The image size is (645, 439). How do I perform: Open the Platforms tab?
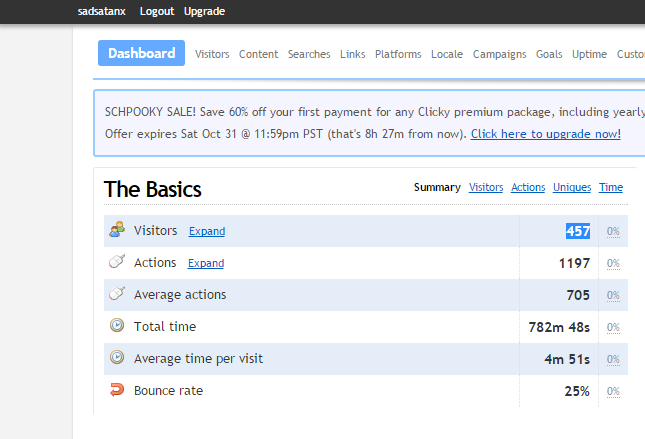point(398,54)
